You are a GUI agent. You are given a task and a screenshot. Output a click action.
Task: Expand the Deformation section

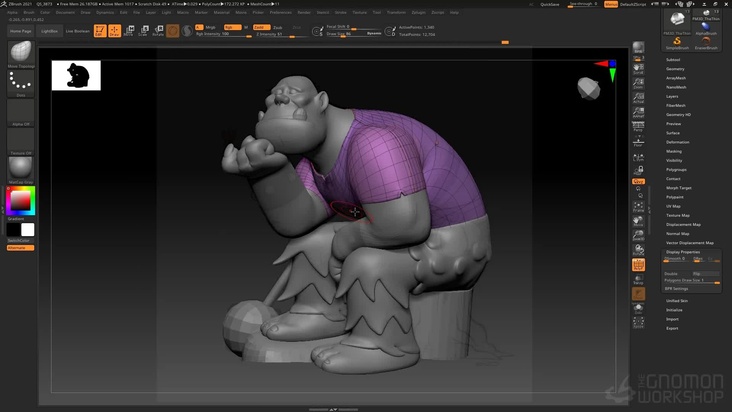pyautogui.click(x=677, y=142)
